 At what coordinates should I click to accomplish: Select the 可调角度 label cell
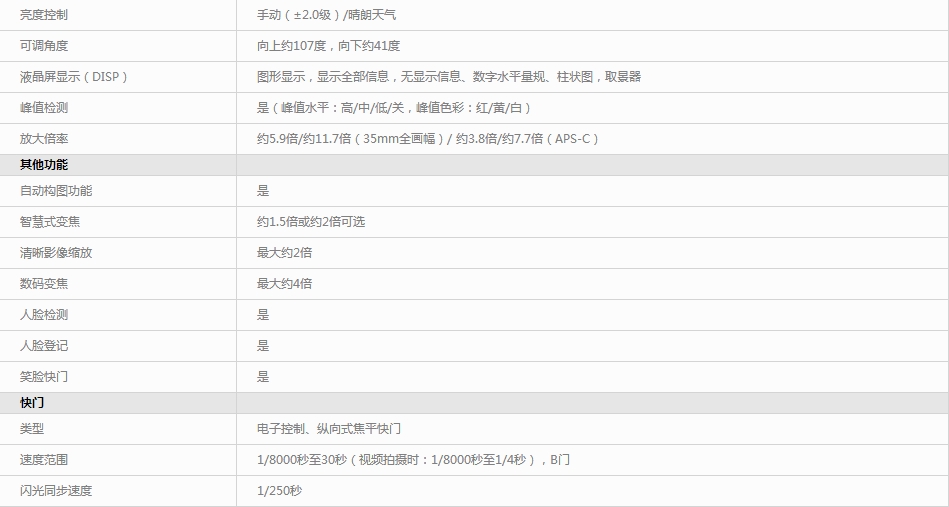click(x=44, y=46)
